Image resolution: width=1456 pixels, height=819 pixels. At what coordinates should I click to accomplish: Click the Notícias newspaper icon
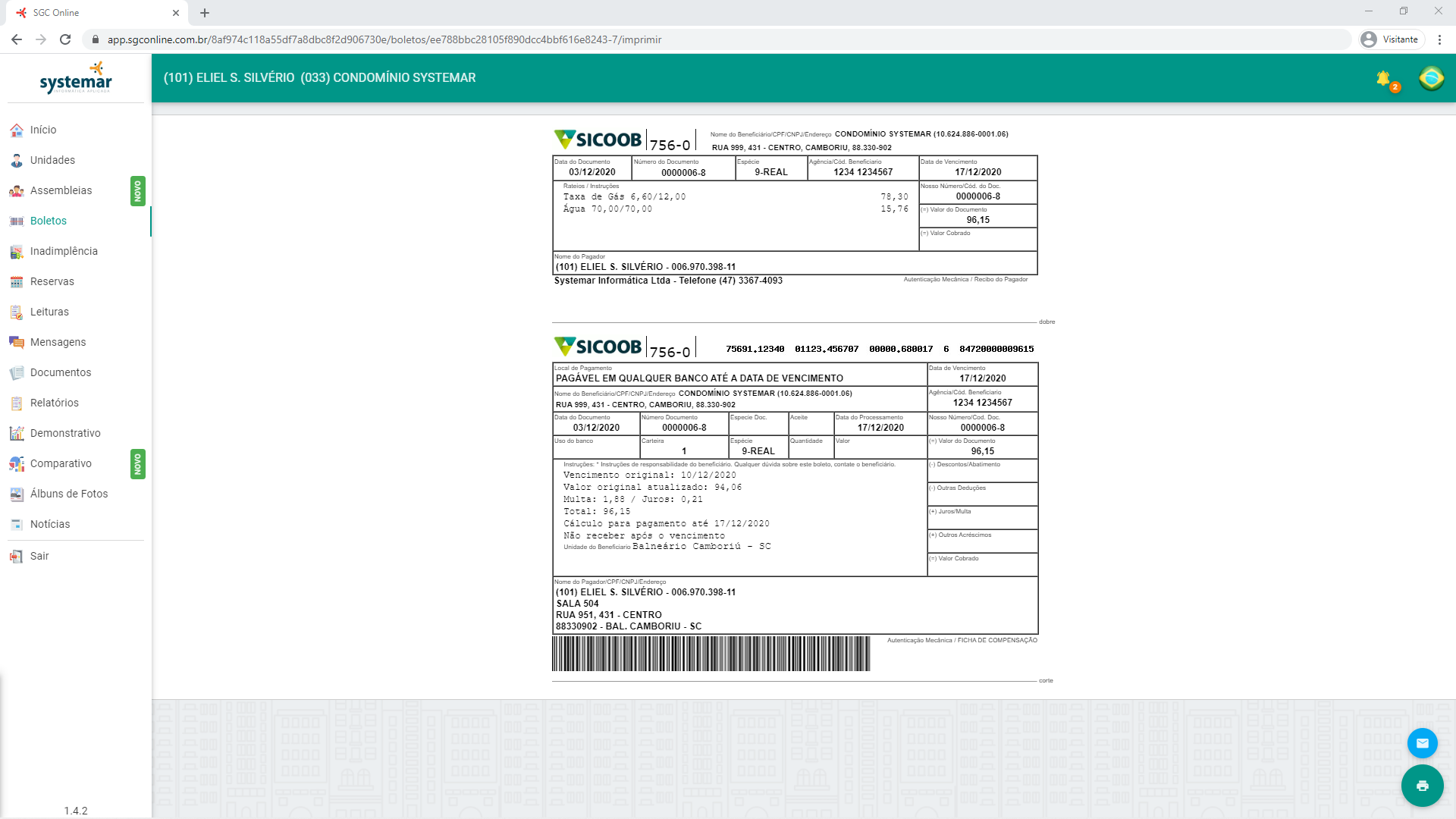17,524
